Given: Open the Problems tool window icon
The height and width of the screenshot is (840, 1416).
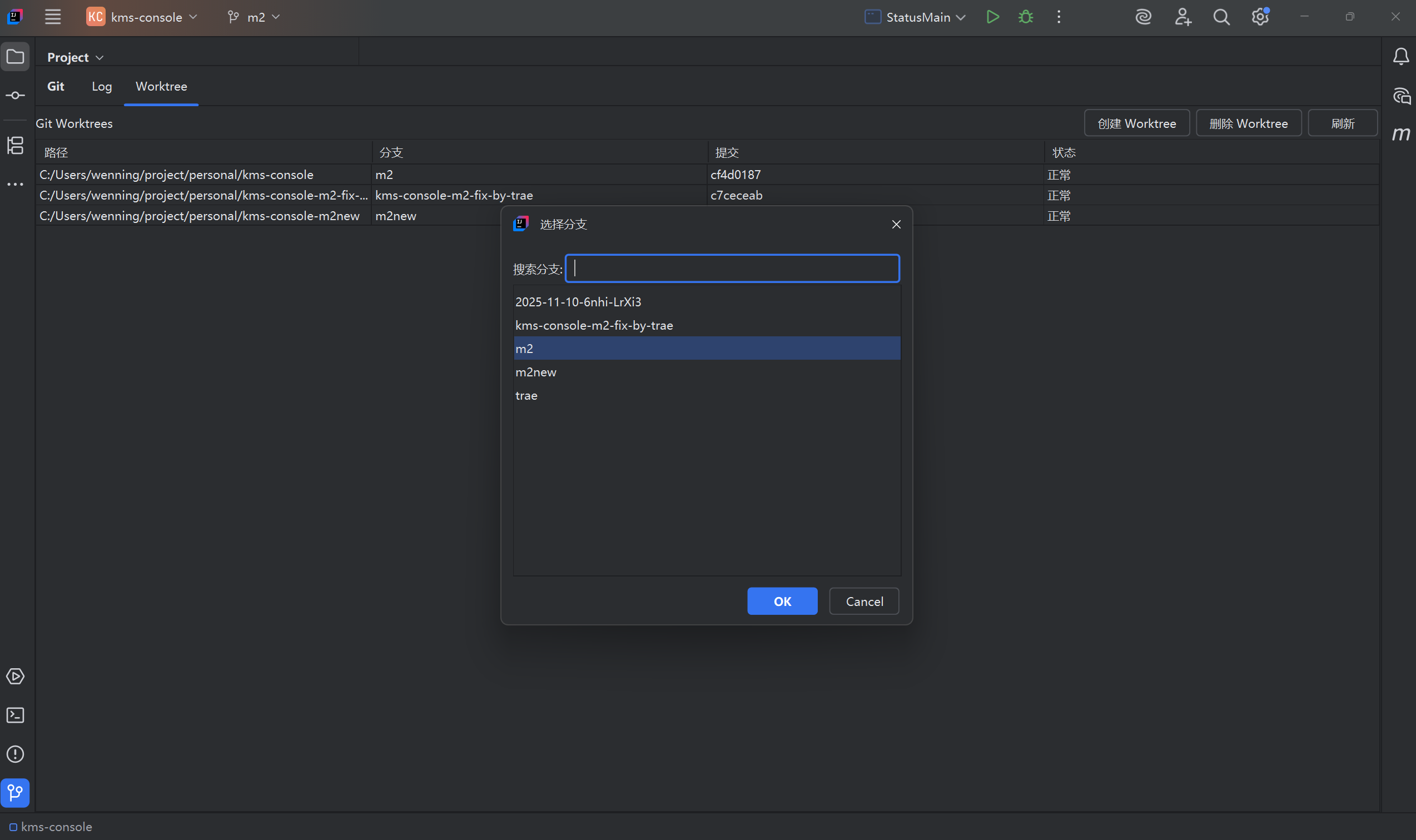Looking at the screenshot, I should [15, 754].
